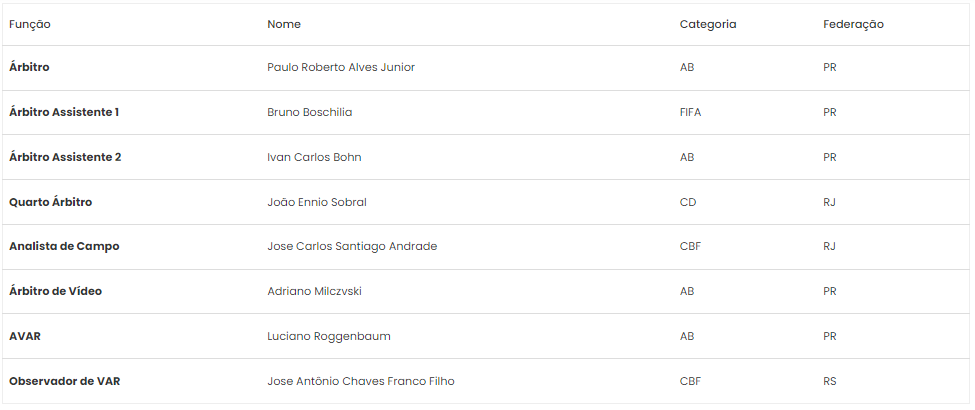The height and width of the screenshot is (410, 975).
Task: Select the name Paulo Roberto Alves Junior
Action: pos(341,67)
